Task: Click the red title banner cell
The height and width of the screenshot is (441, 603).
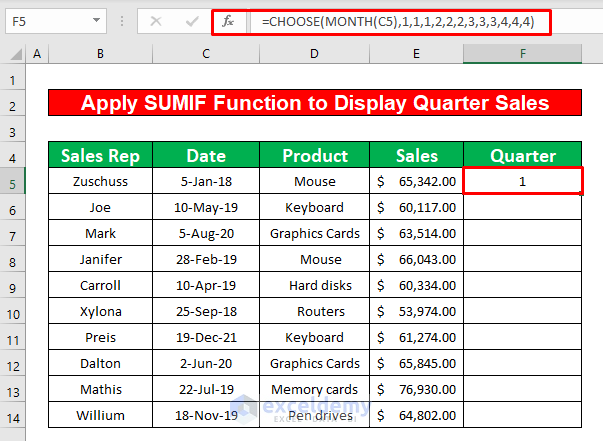Action: tap(315, 102)
